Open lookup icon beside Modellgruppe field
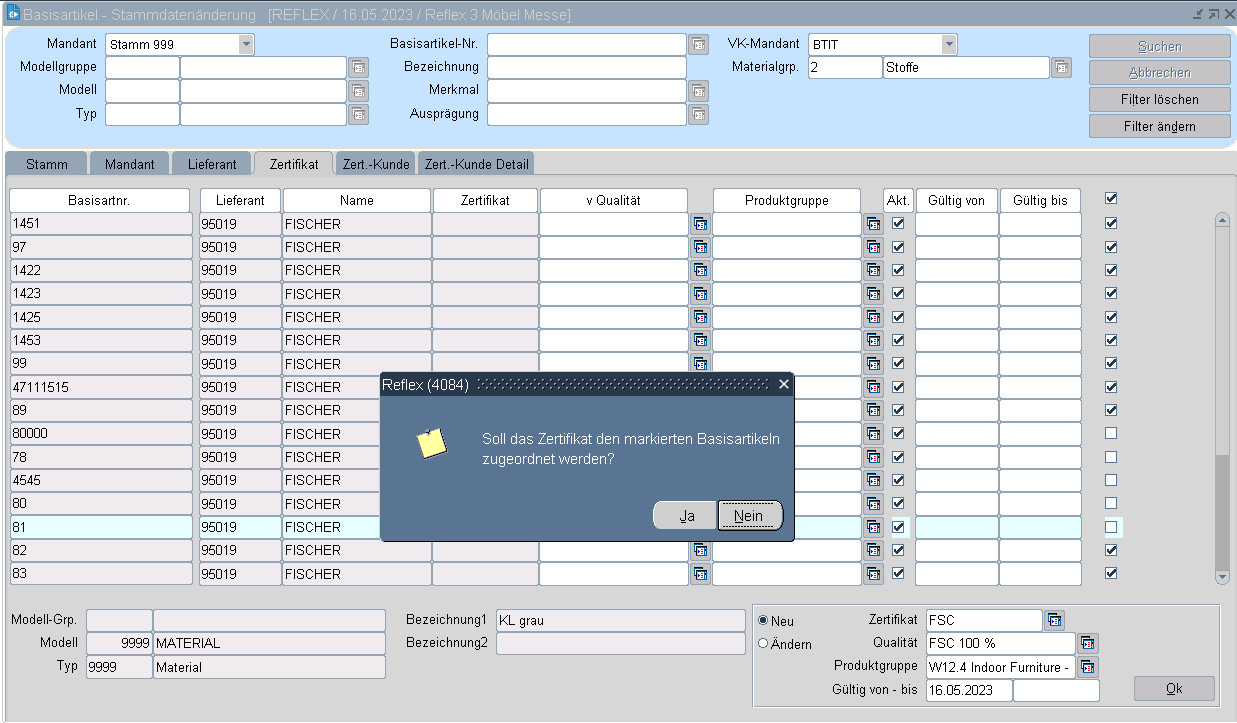 358,67
